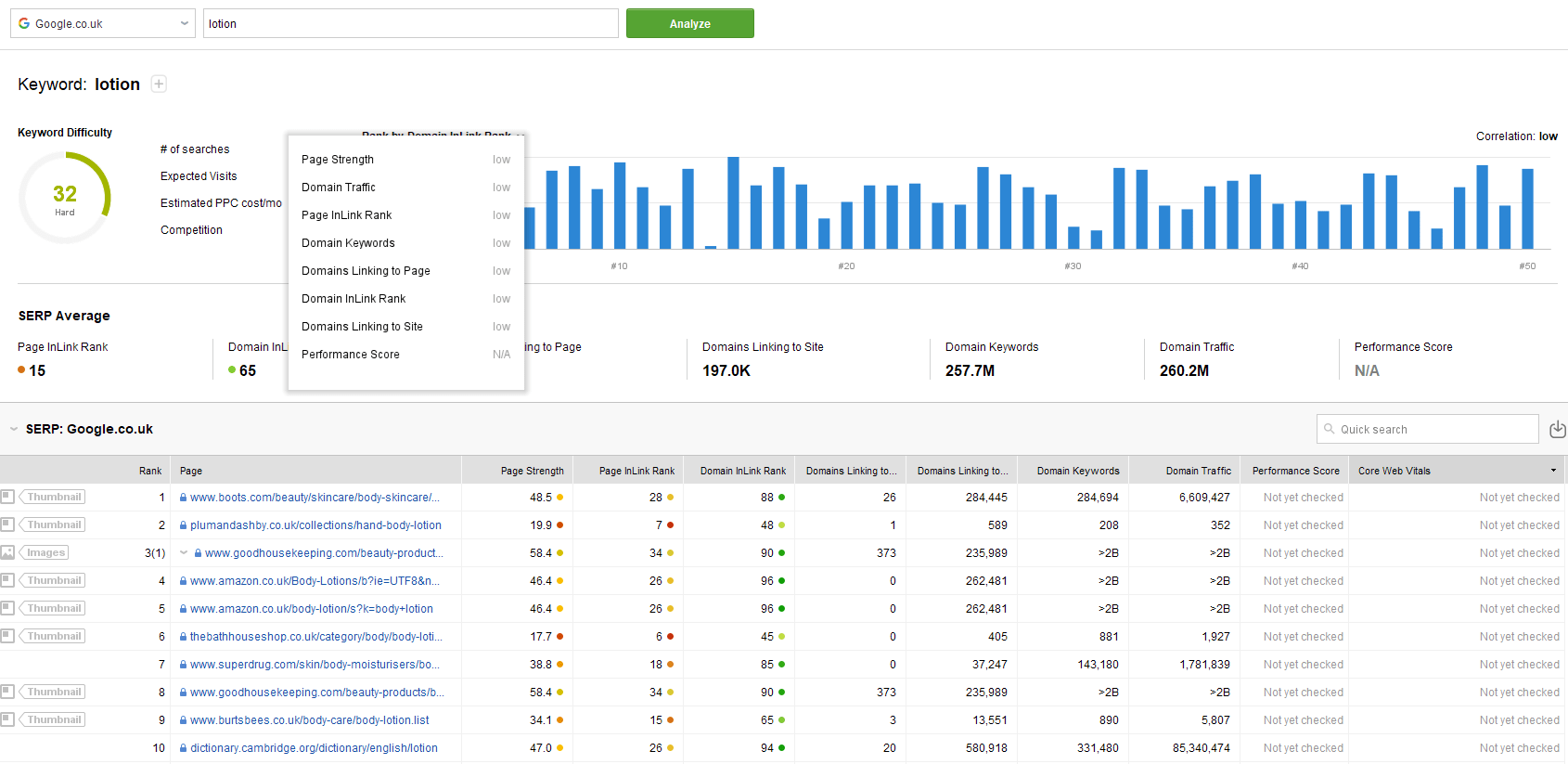Click the export download icon beside Quick search
This screenshot has height=764, width=1568.
1557,429
